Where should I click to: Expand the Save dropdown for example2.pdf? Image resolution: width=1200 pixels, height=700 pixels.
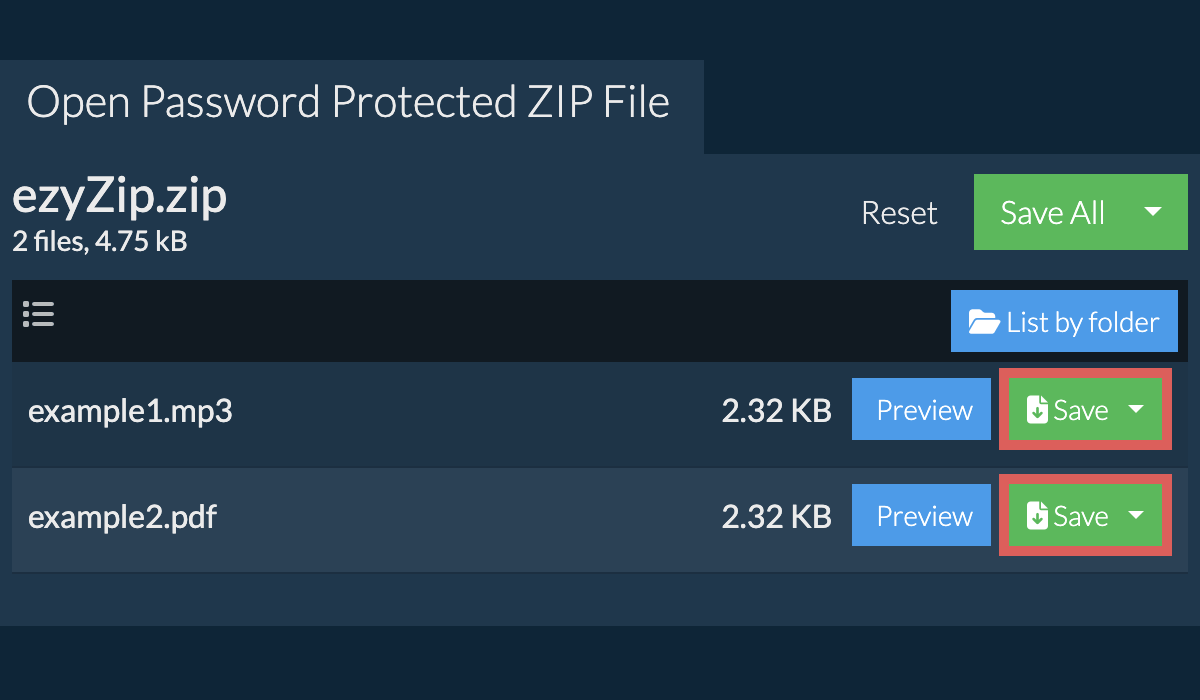pyautogui.click(x=1136, y=515)
